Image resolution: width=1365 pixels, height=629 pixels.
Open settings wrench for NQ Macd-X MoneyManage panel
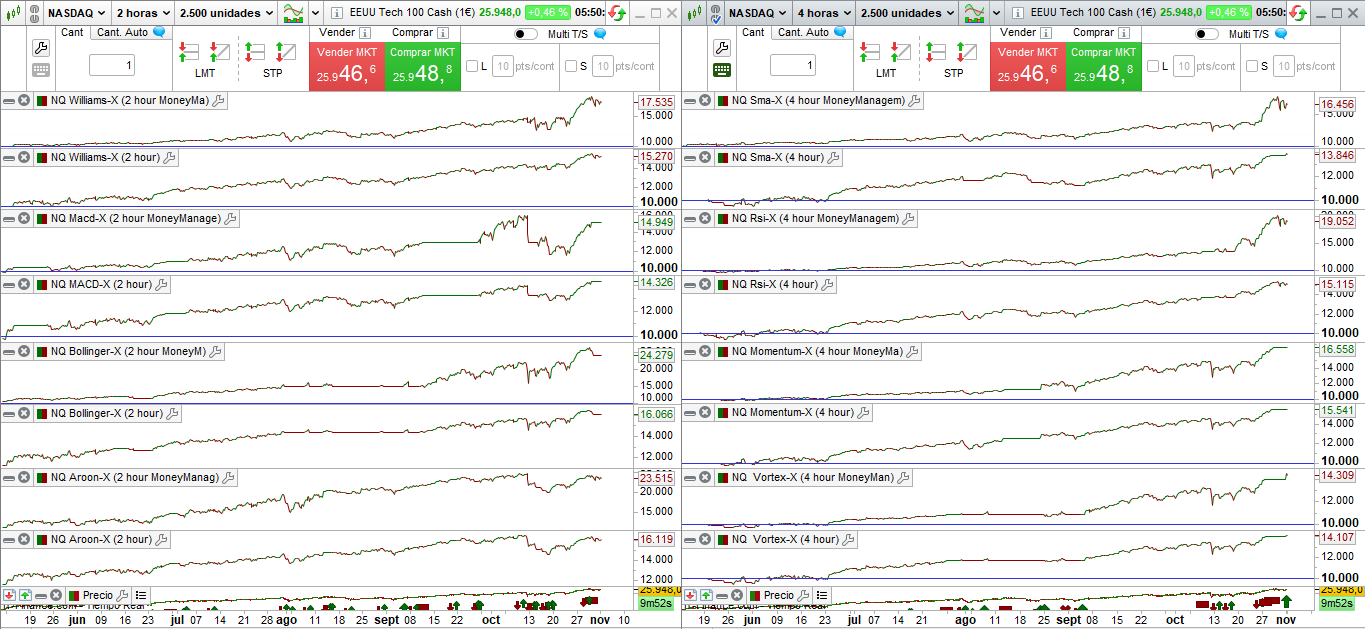231,218
